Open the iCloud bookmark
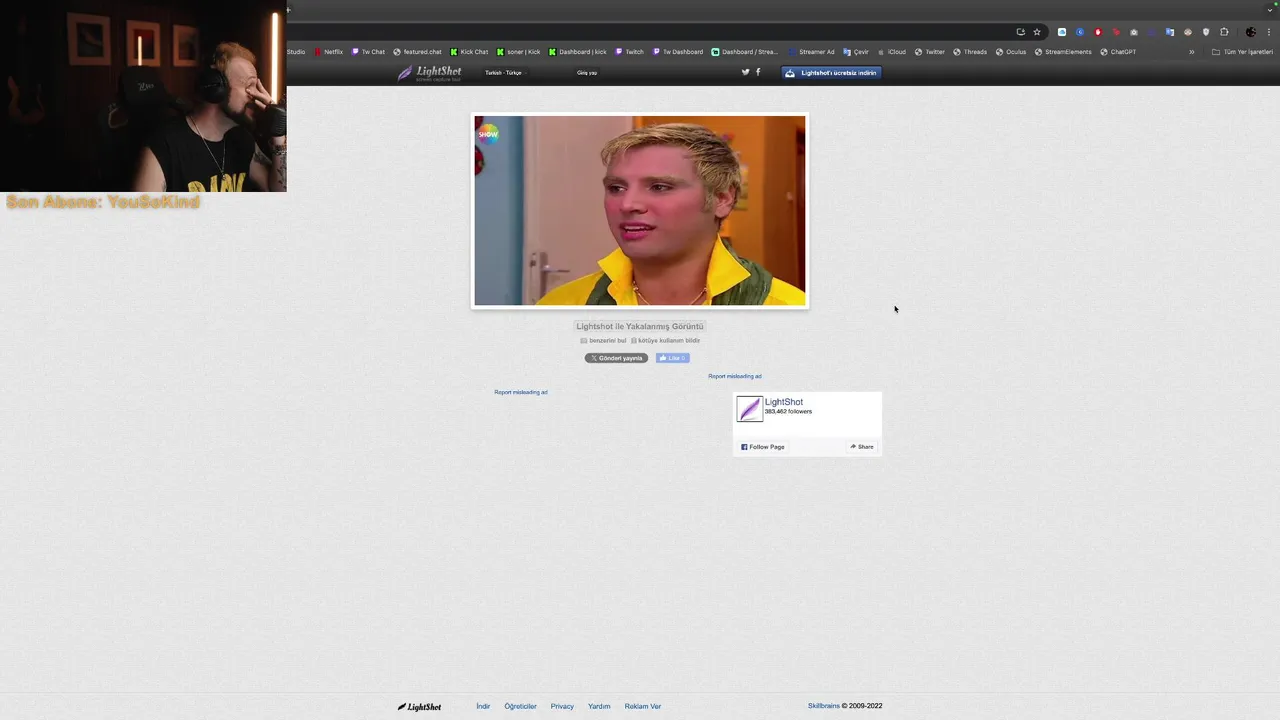The width and height of the screenshot is (1280, 720). (892, 52)
